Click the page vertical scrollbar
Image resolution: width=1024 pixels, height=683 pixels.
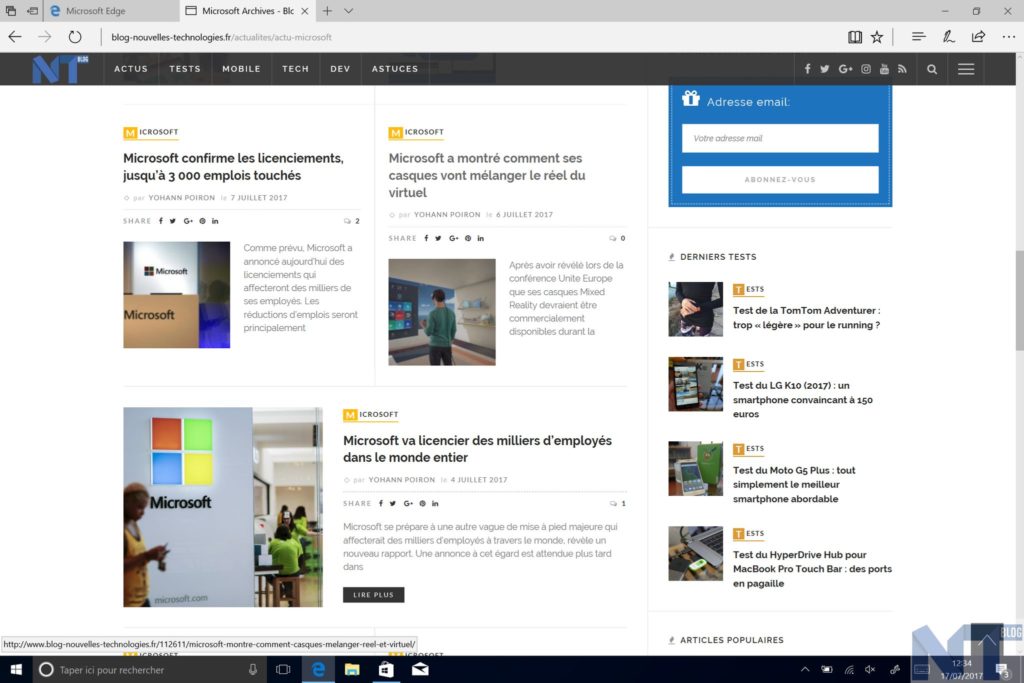[x=1019, y=300]
